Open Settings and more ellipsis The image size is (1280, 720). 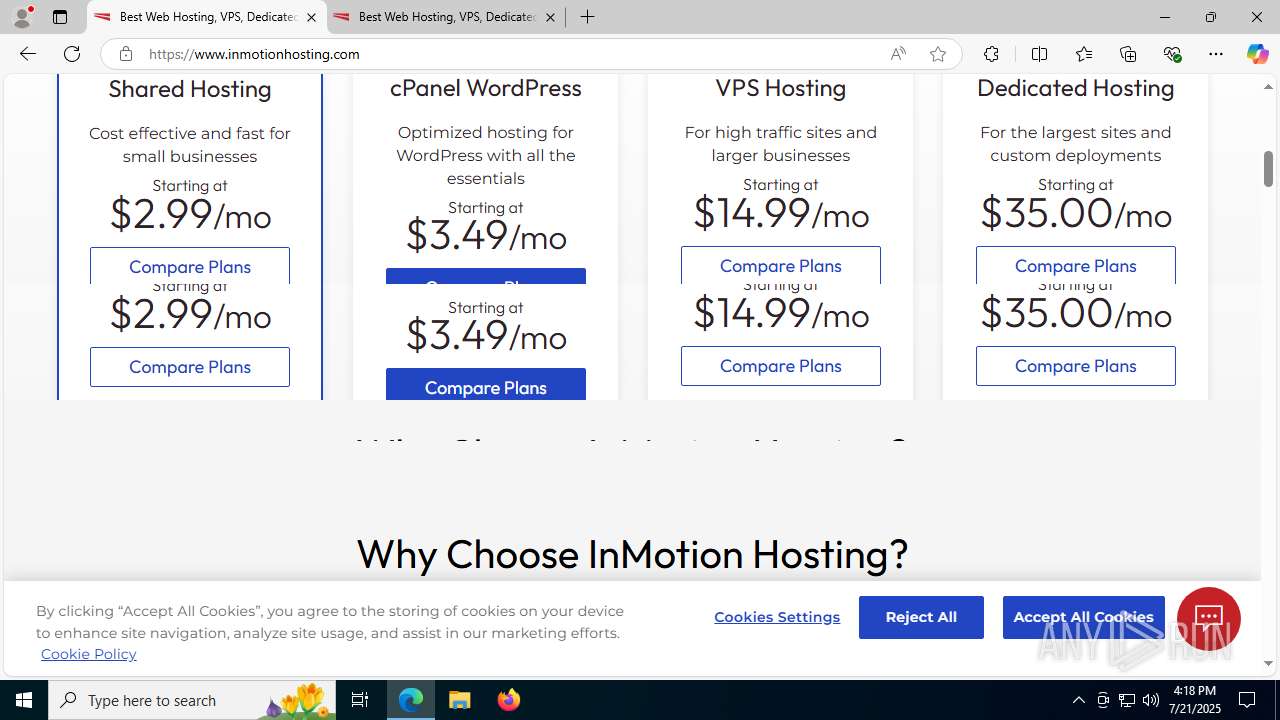point(1216,54)
